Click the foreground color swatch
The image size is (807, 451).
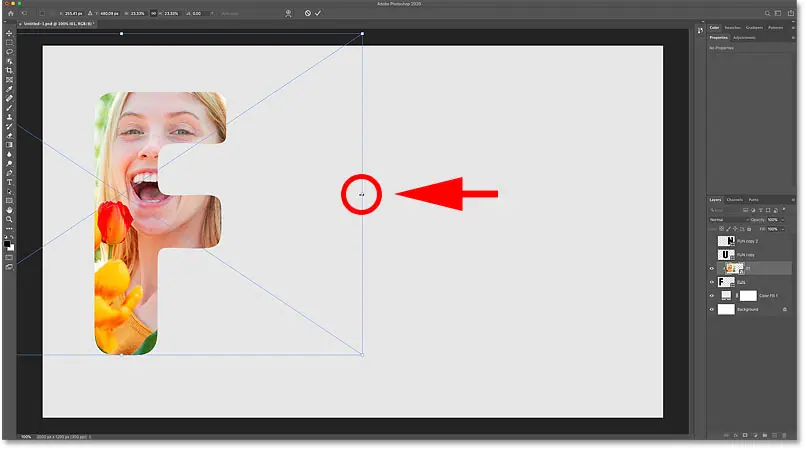[x=8, y=242]
